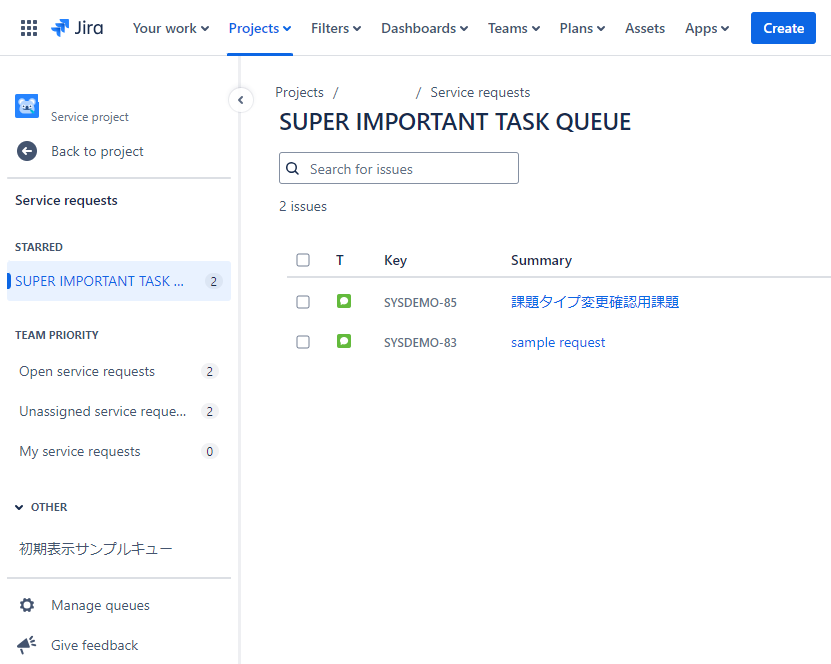Collapse the sidebar with the chevron button
This screenshot has width=831, height=664.
pos(241,100)
